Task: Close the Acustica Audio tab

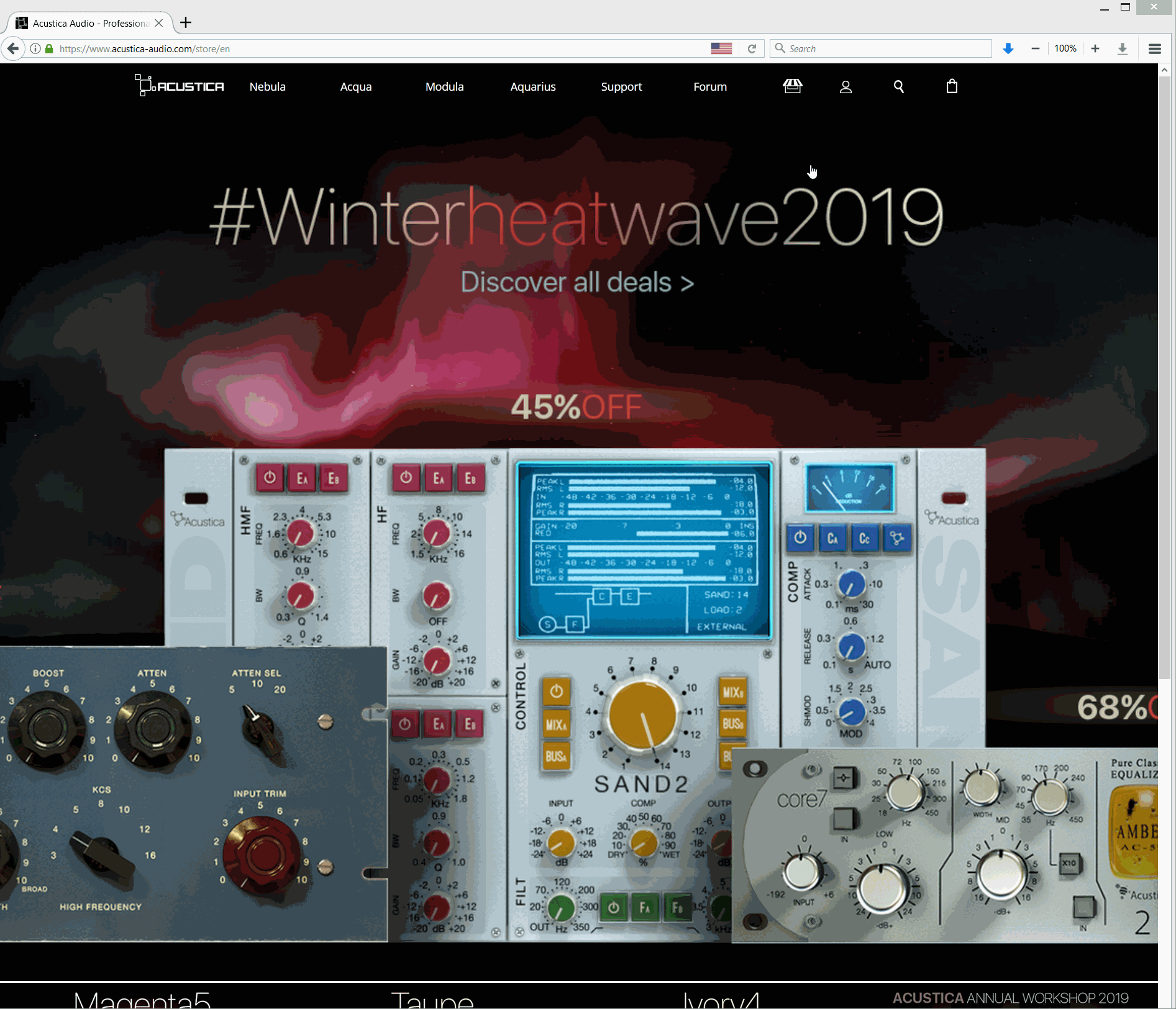Action: click(159, 23)
